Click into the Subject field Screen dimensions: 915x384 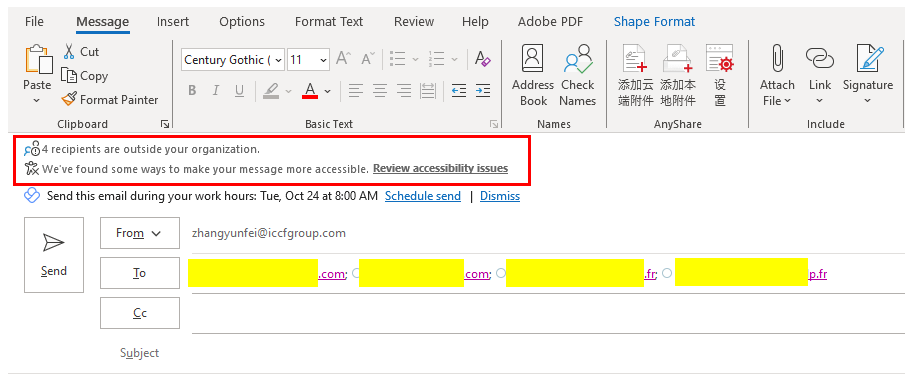[x=549, y=353]
